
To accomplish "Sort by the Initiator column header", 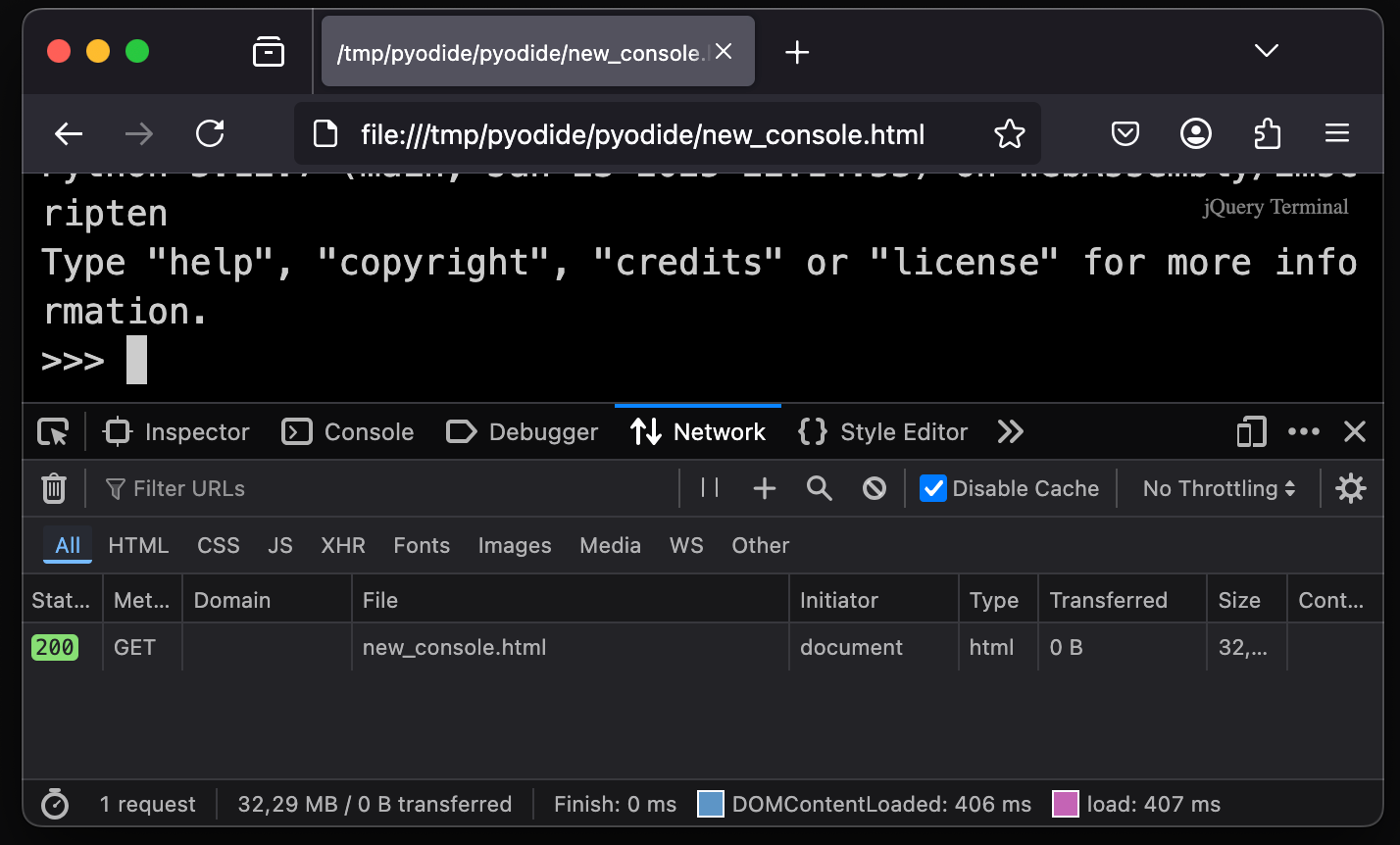I will 874,600.
